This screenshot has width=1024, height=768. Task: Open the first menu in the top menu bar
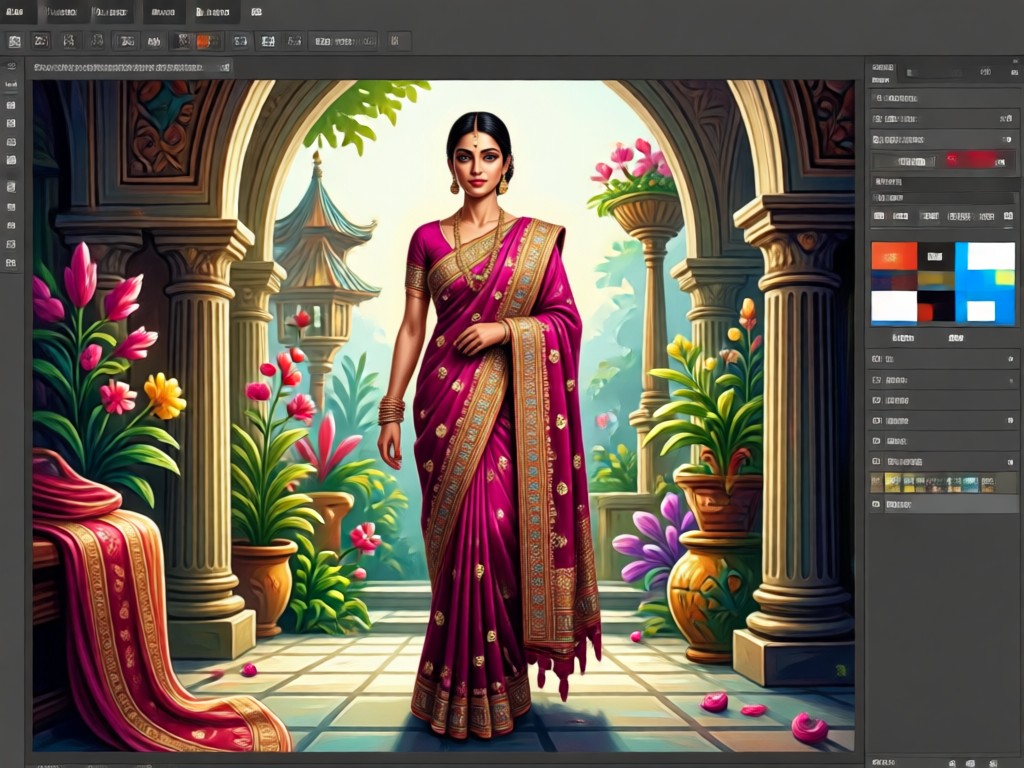click(x=14, y=12)
